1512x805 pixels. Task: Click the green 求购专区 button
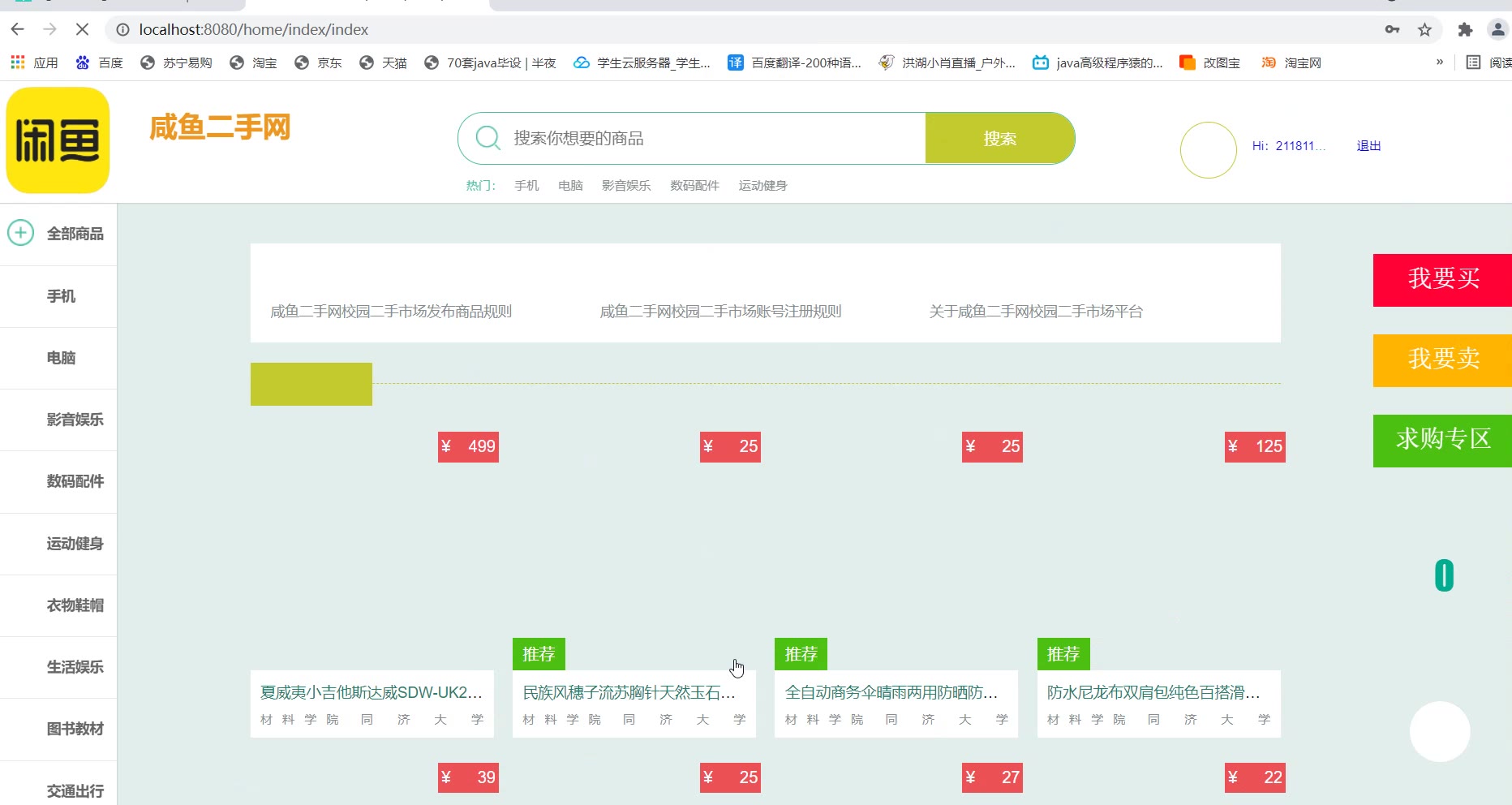coord(1442,441)
